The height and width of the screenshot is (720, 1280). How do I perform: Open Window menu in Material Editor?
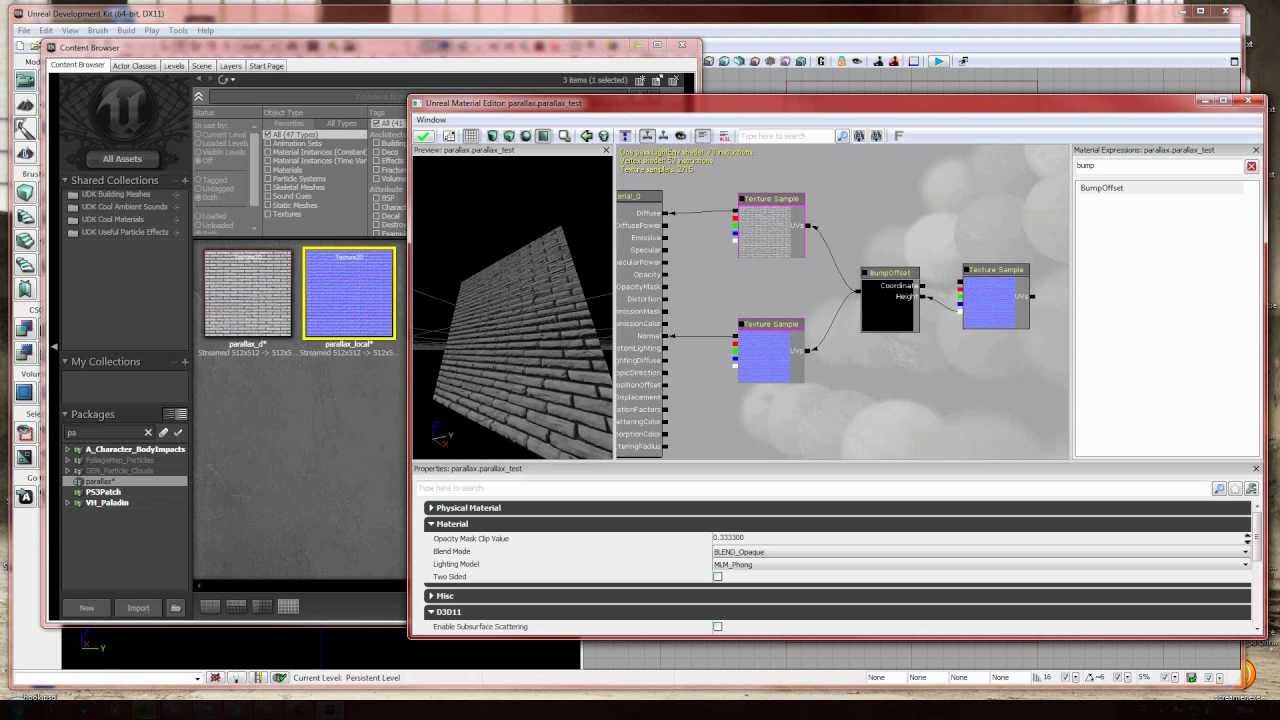pos(431,120)
